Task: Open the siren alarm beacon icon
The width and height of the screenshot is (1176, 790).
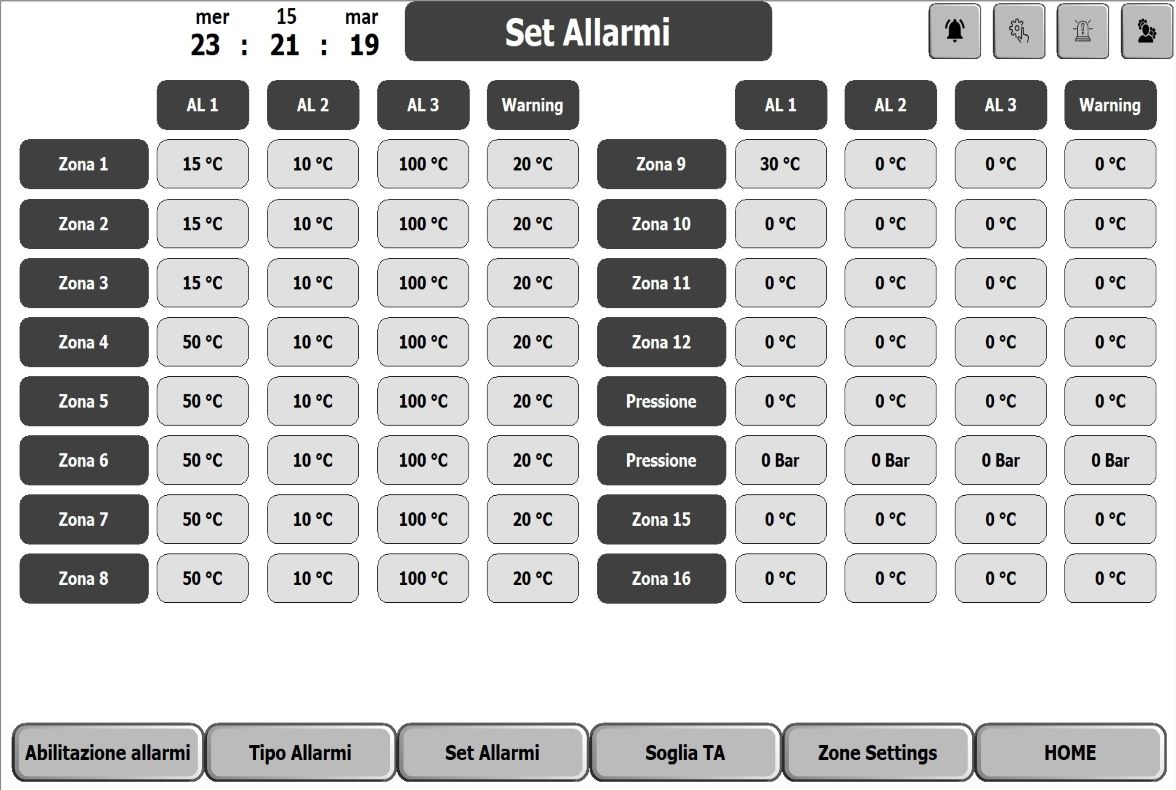Action: (1082, 31)
